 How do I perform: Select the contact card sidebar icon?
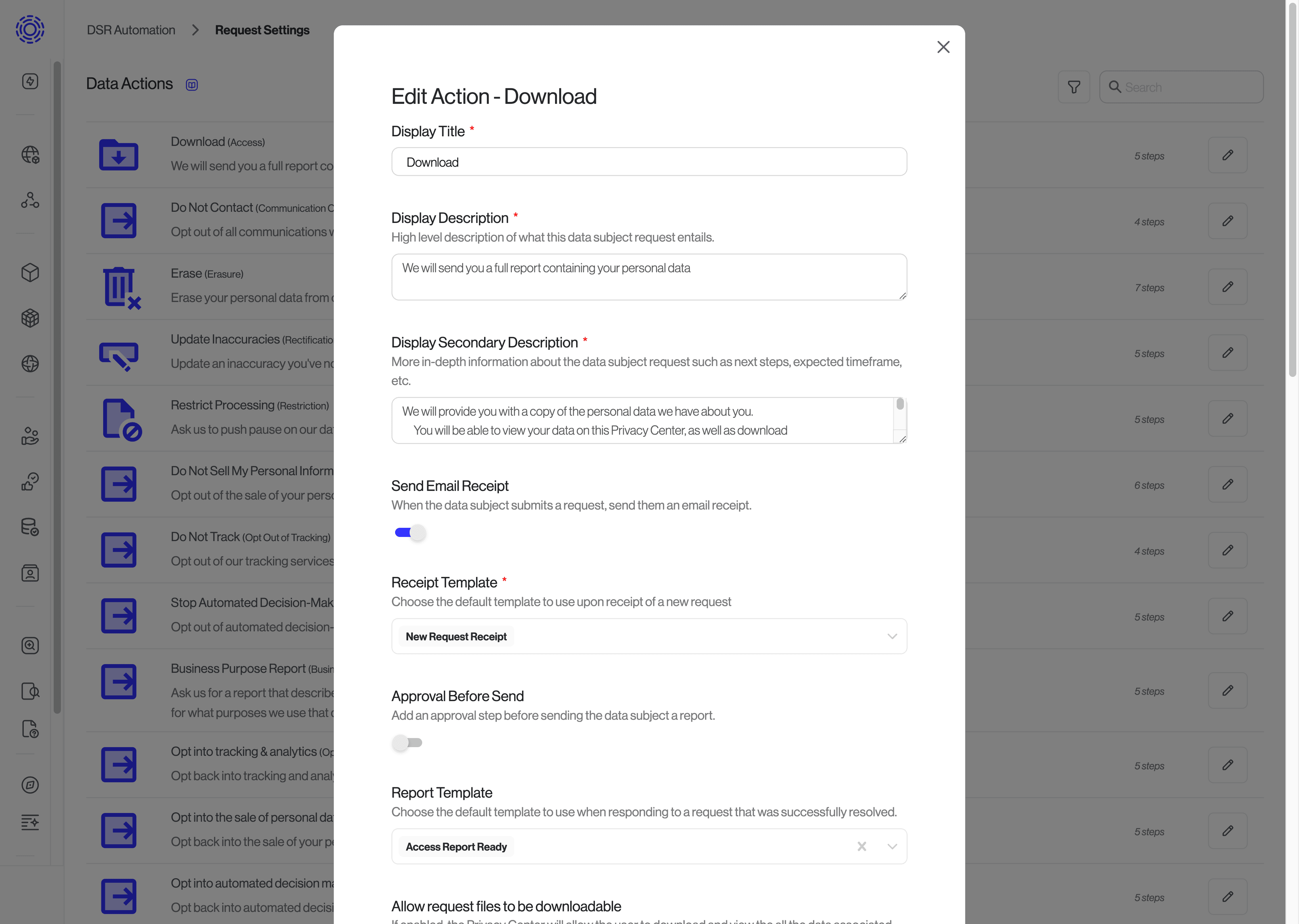[29, 573]
